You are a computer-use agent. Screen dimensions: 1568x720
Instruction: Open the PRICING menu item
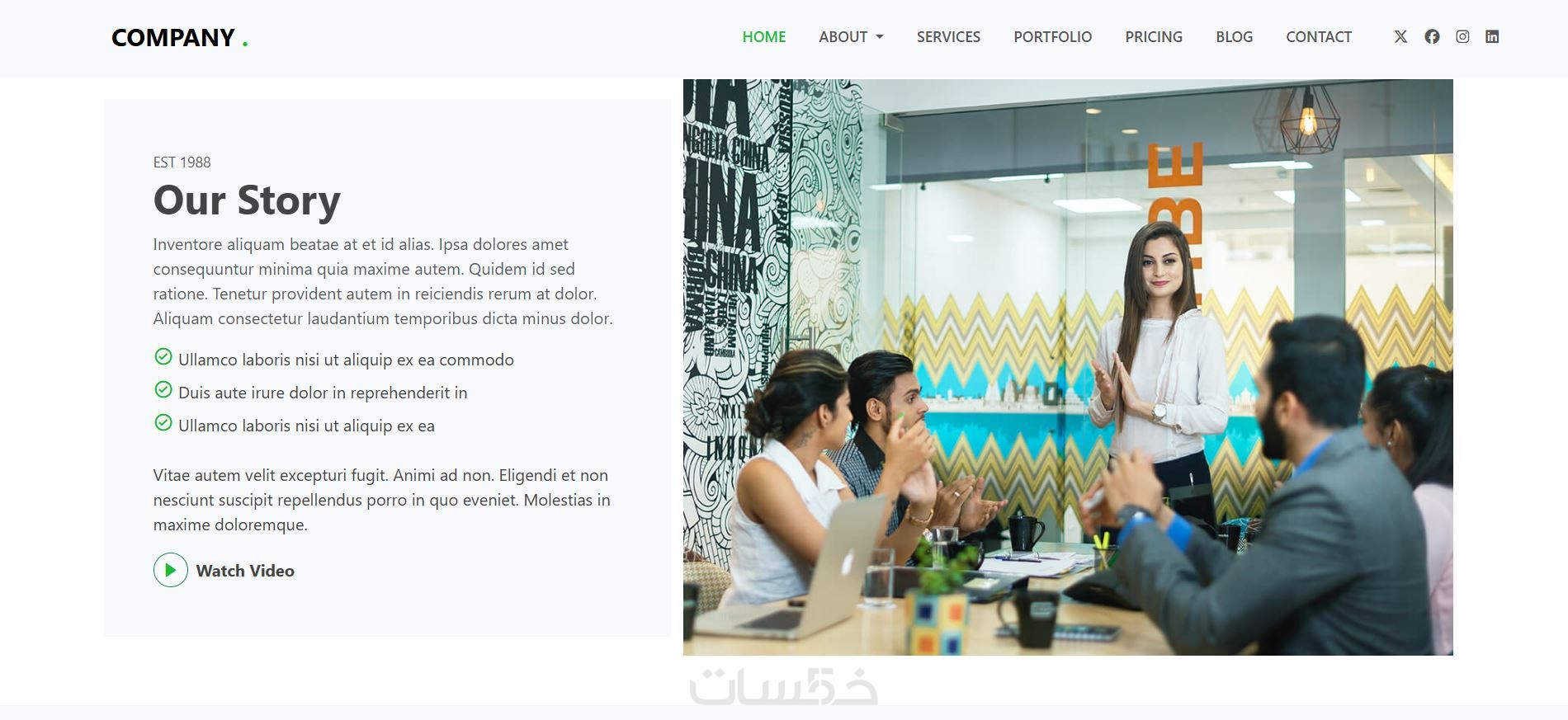(1154, 37)
